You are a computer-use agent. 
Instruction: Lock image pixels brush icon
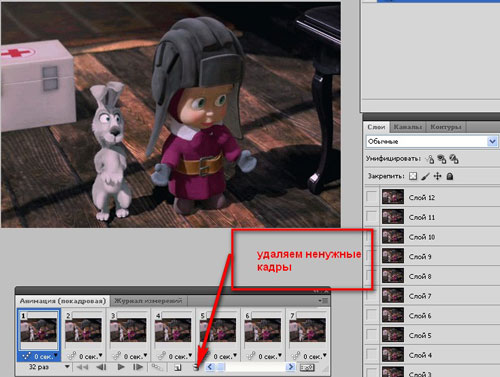(425, 176)
